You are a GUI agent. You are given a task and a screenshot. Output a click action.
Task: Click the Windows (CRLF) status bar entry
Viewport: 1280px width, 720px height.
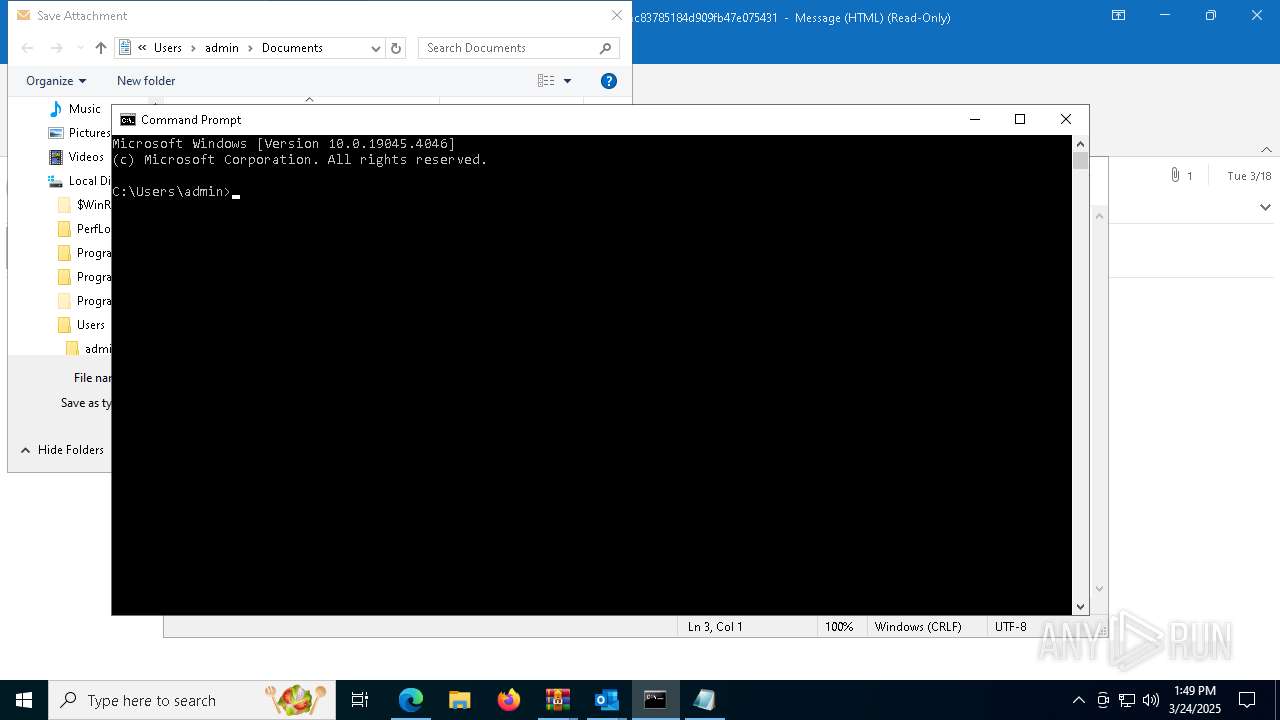click(x=918, y=627)
